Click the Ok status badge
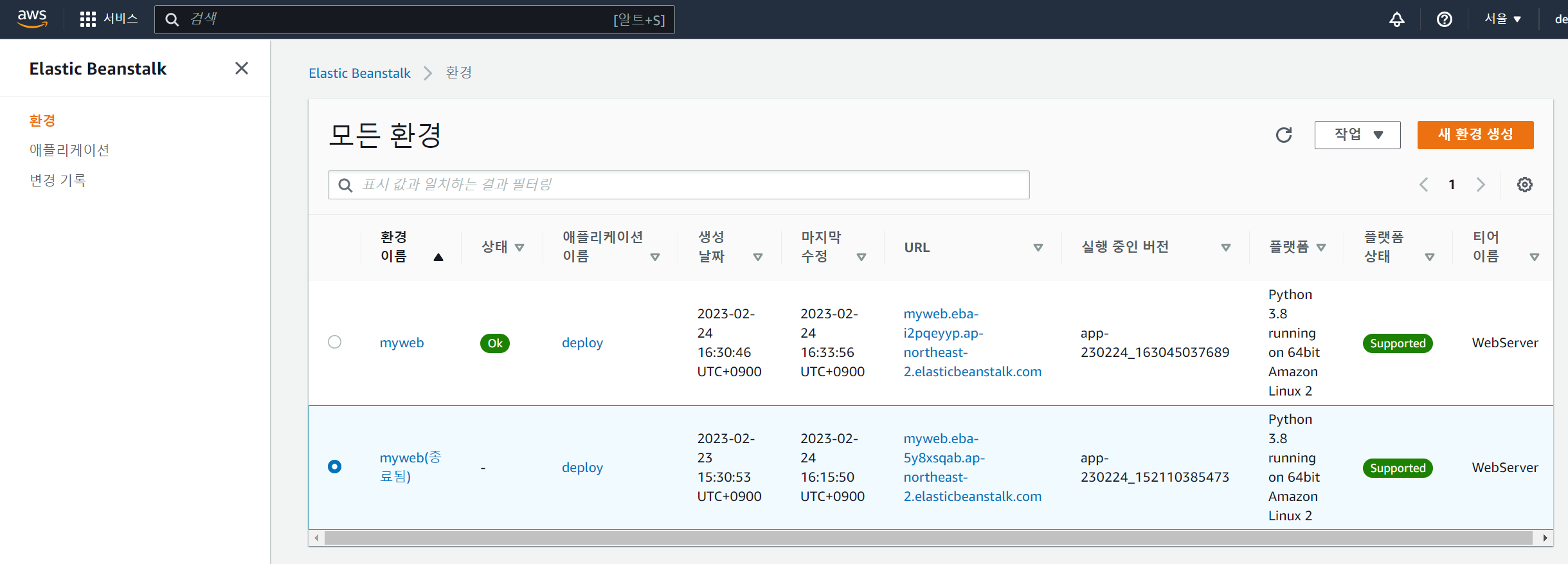1568x564 pixels. [495, 343]
